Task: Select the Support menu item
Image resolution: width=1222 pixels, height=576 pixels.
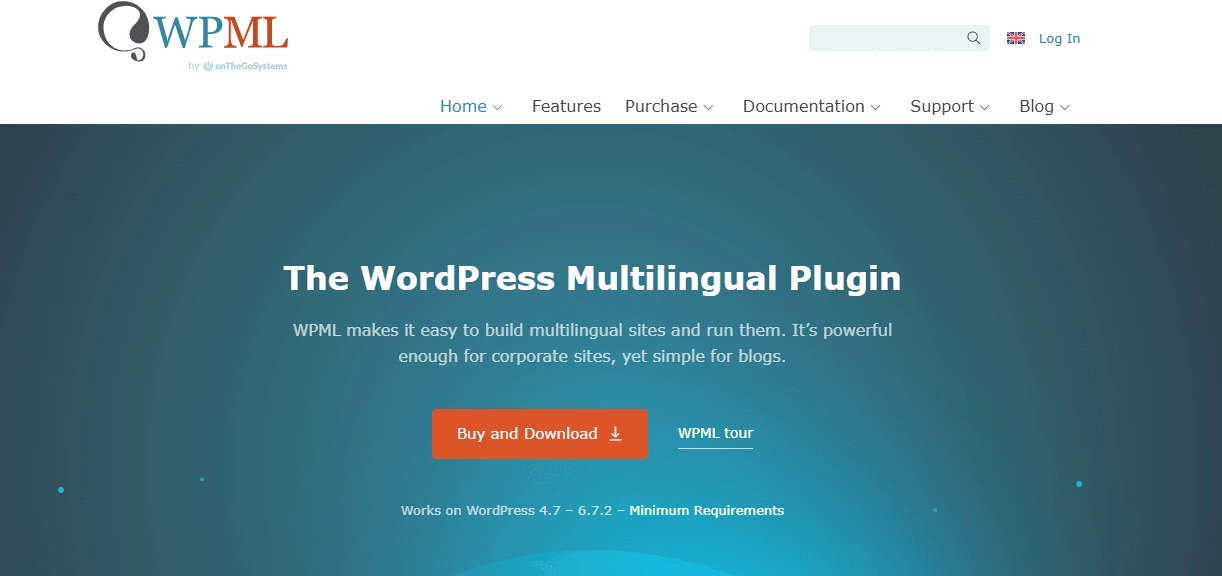Action: [x=941, y=106]
